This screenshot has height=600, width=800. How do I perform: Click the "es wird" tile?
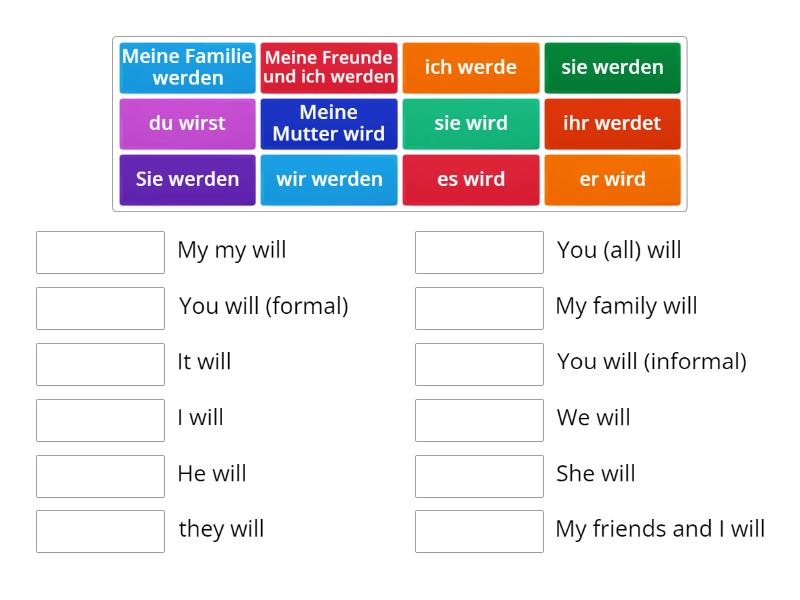coord(471,180)
